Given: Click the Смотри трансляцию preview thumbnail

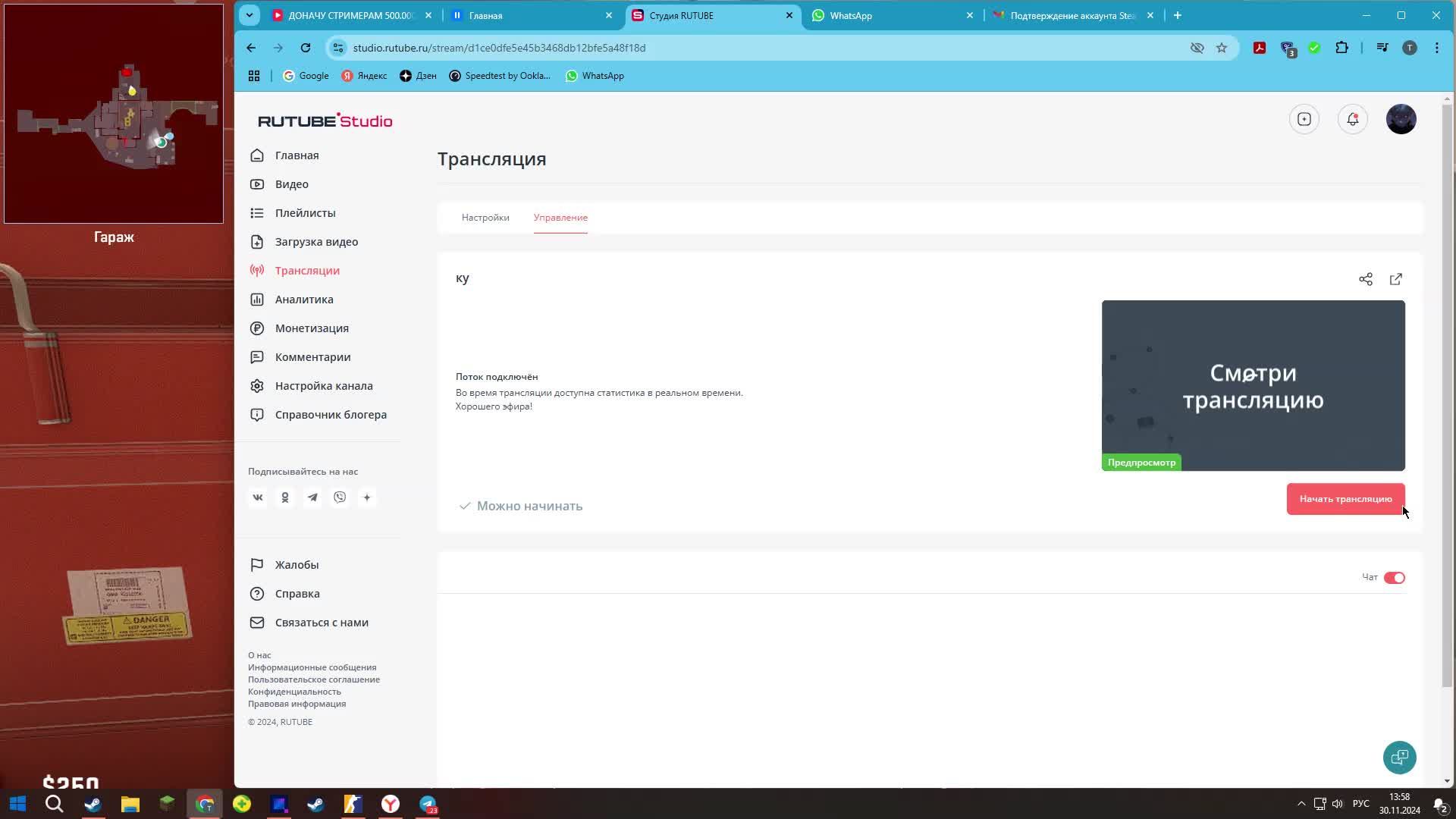Looking at the screenshot, I should (1253, 385).
